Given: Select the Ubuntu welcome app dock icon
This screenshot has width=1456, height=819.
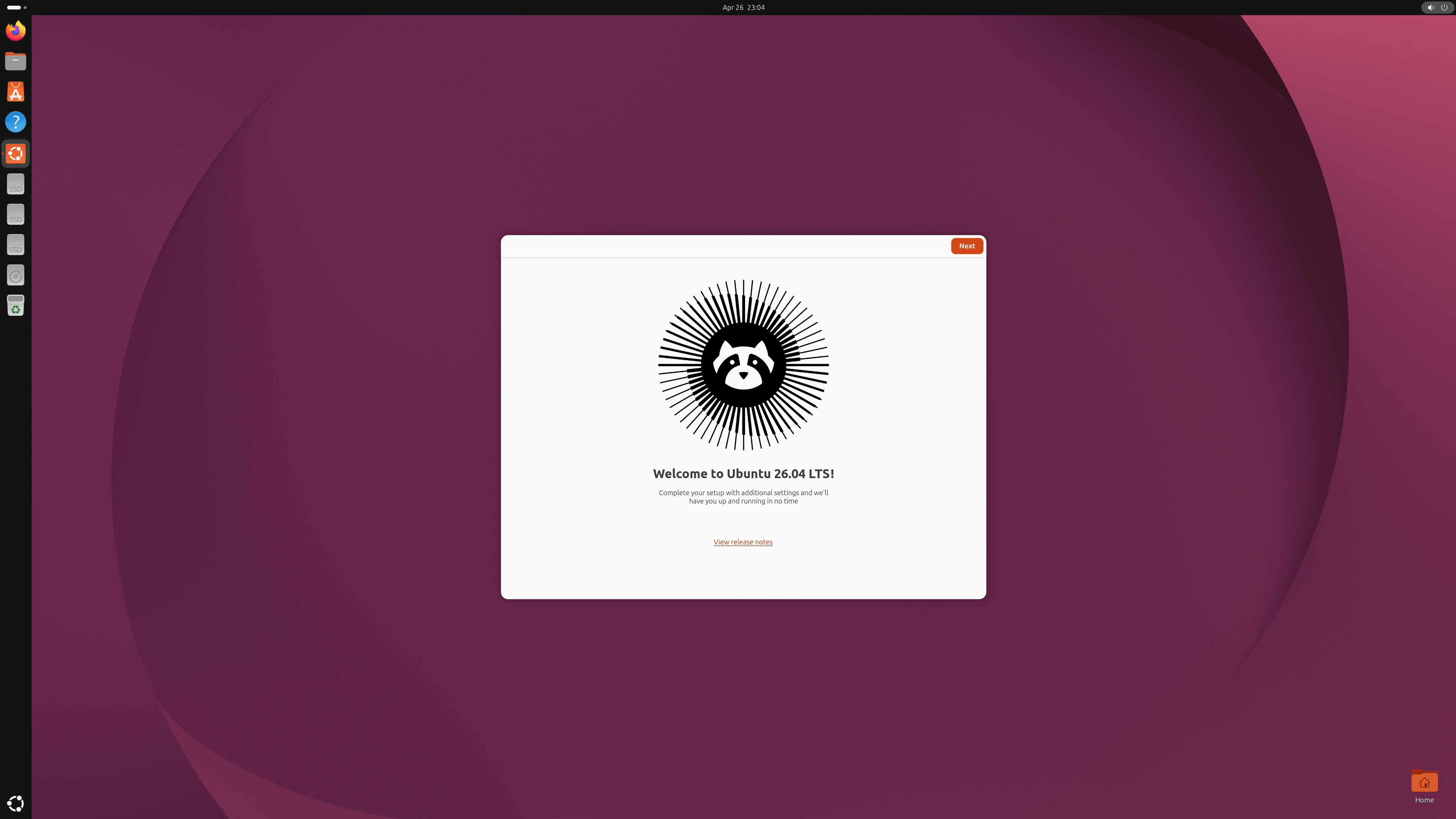Looking at the screenshot, I should 15,153.
